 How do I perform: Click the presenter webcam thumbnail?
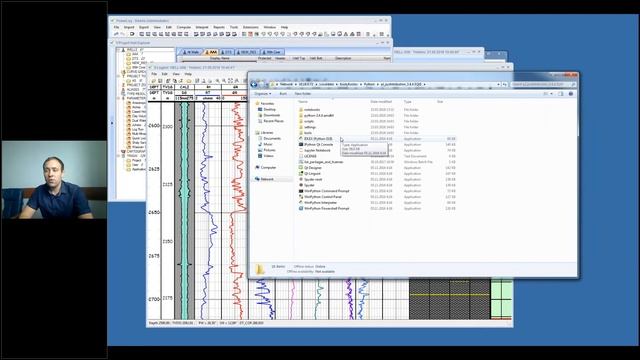click(54, 180)
